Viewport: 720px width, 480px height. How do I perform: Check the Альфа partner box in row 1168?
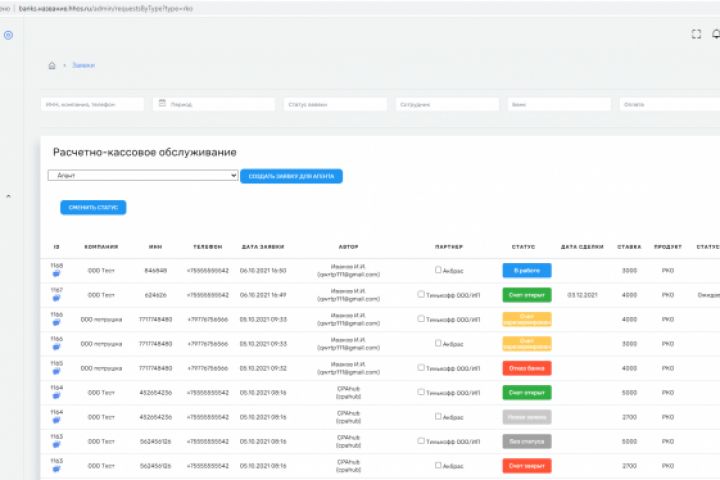tap(438, 270)
